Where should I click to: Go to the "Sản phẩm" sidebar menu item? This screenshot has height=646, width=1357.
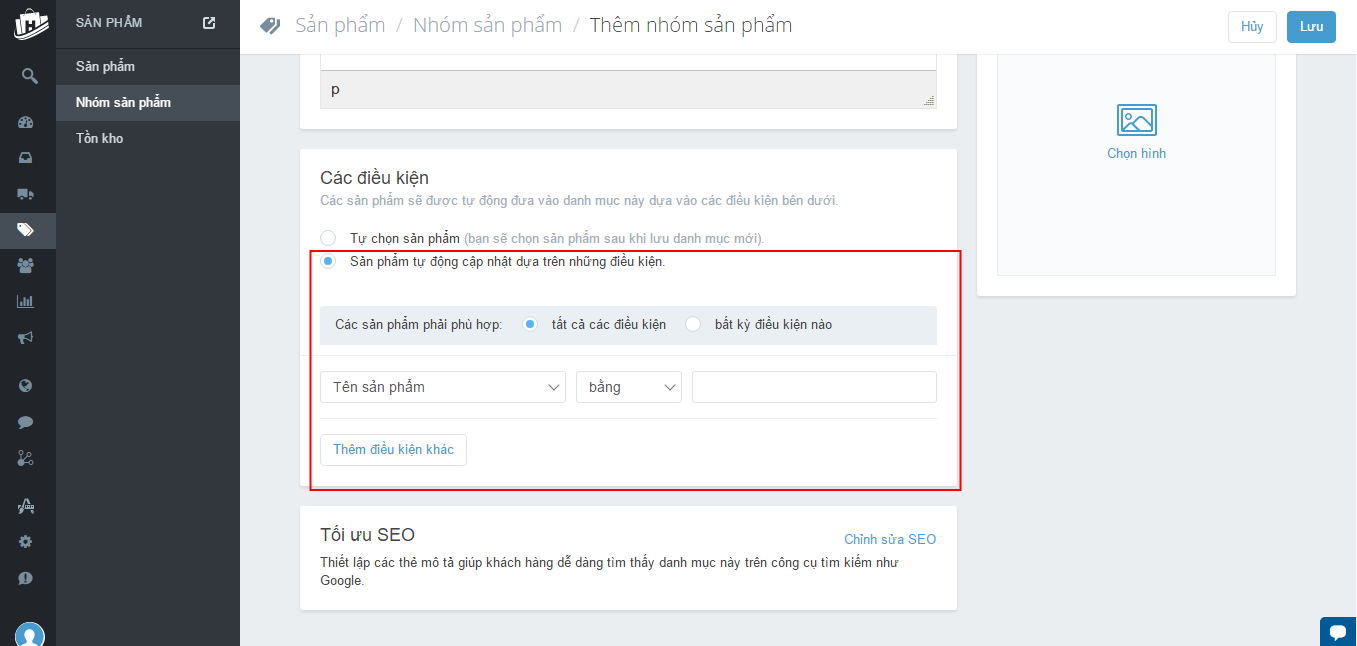point(105,66)
